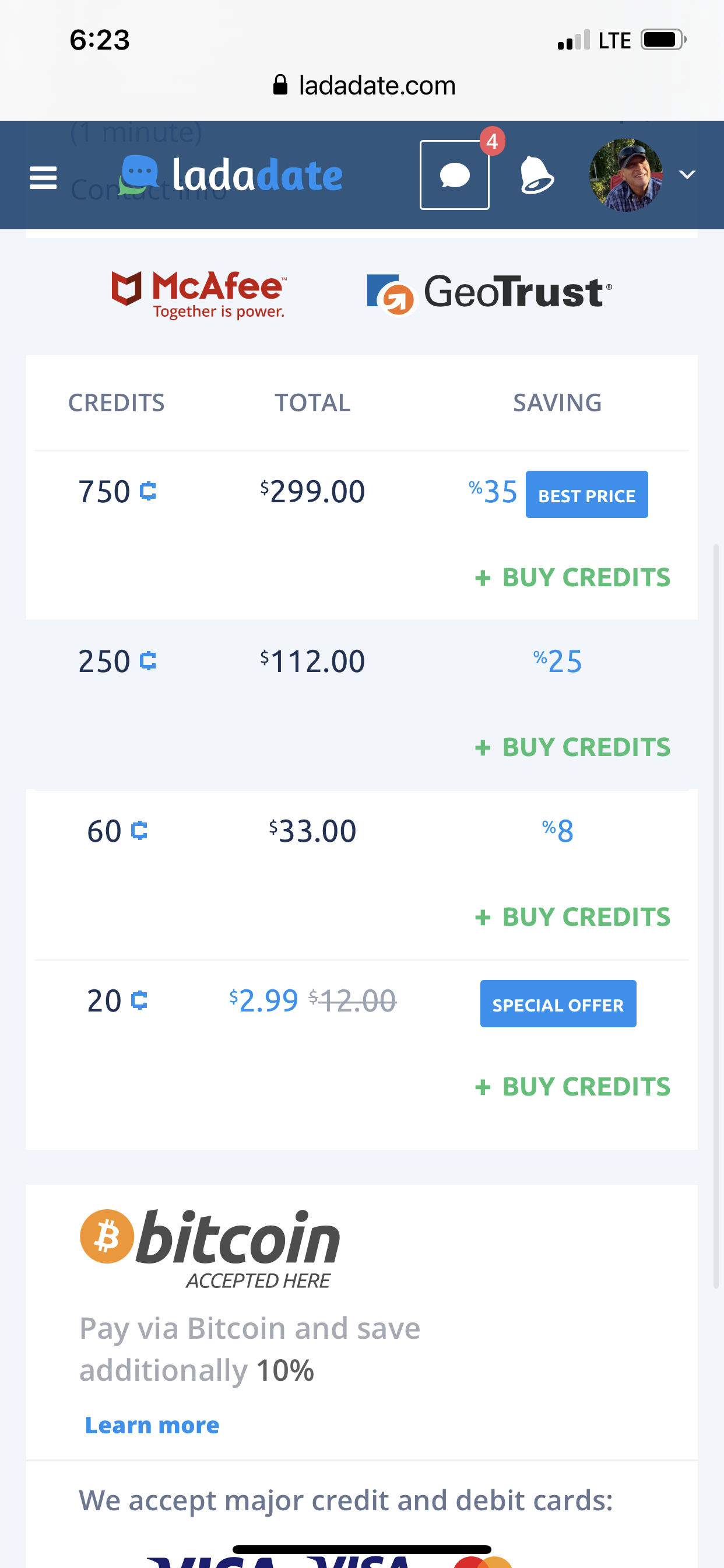Tap the ladadate.com address bar
This screenshot has height=1568, width=724.
click(364, 85)
